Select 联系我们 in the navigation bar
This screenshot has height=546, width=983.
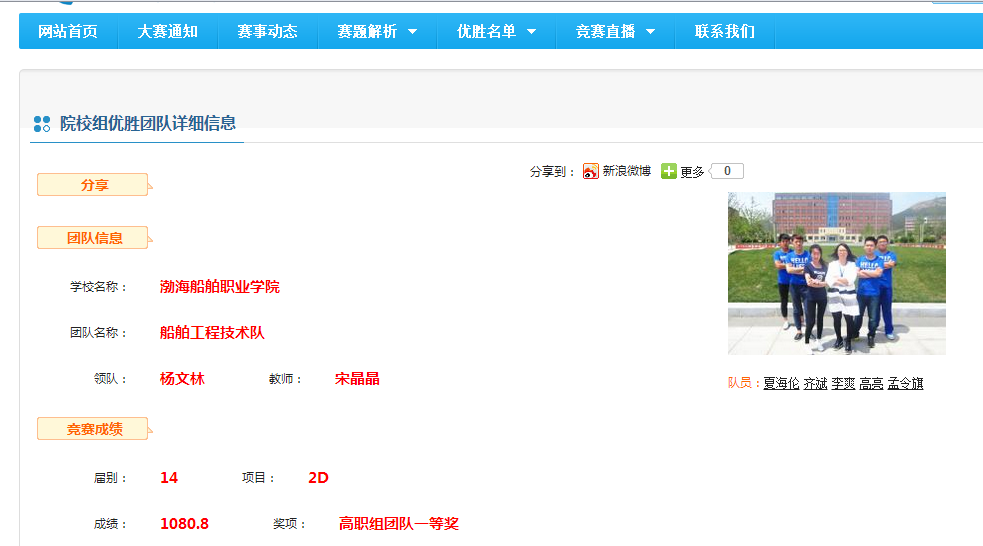click(725, 32)
